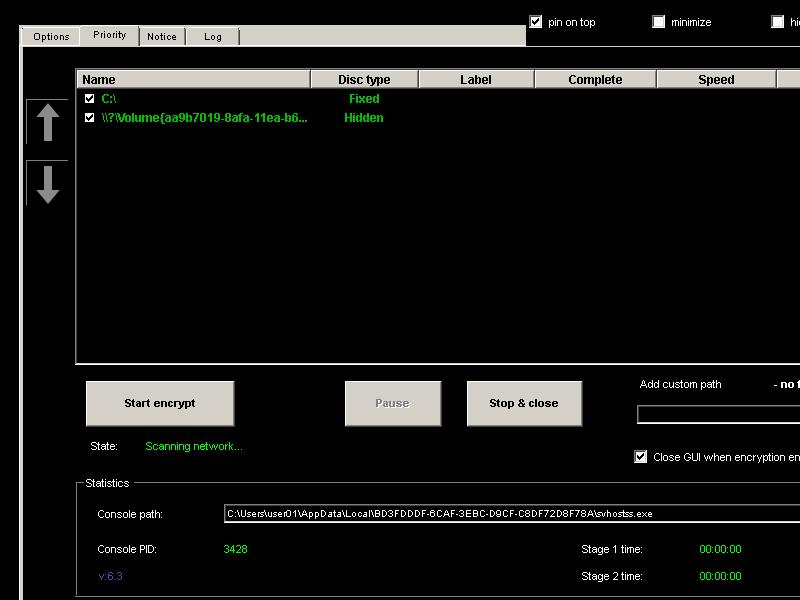The width and height of the screenshot is (800, 600).
Task: View the Log tab
Action: tap(213, 37)
